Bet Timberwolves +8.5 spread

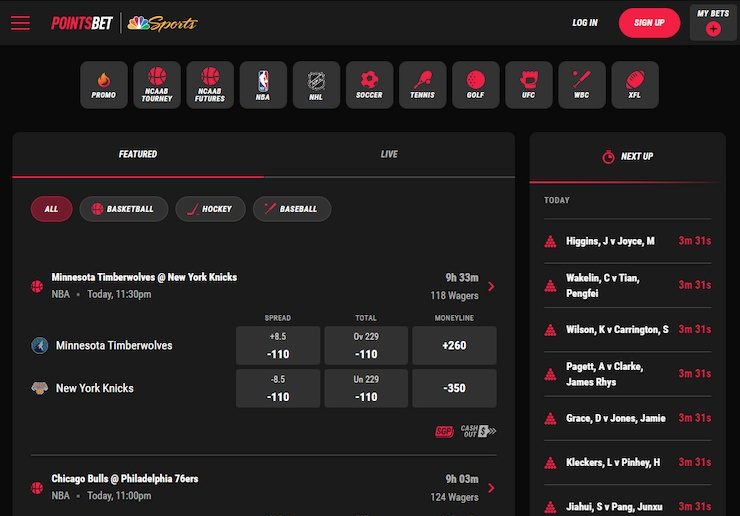(x=278, y=346)
